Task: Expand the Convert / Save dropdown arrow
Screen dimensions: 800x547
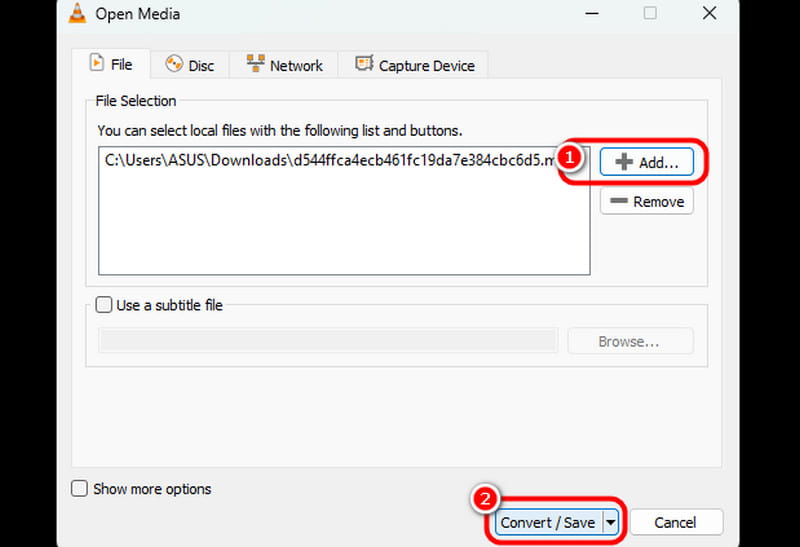Action: pos(609,522)
